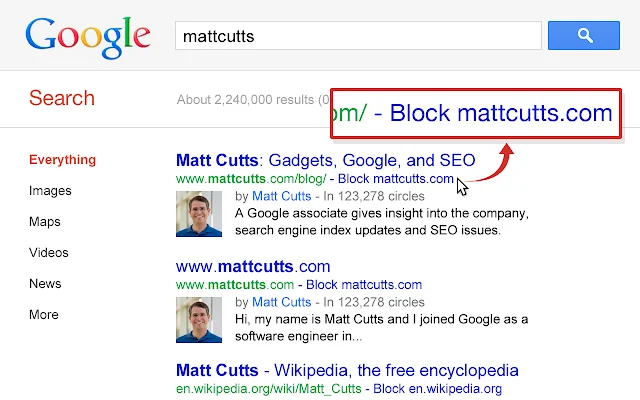Switch to Images results
Viewport: 640px width, 400px height.
(50, 191)
